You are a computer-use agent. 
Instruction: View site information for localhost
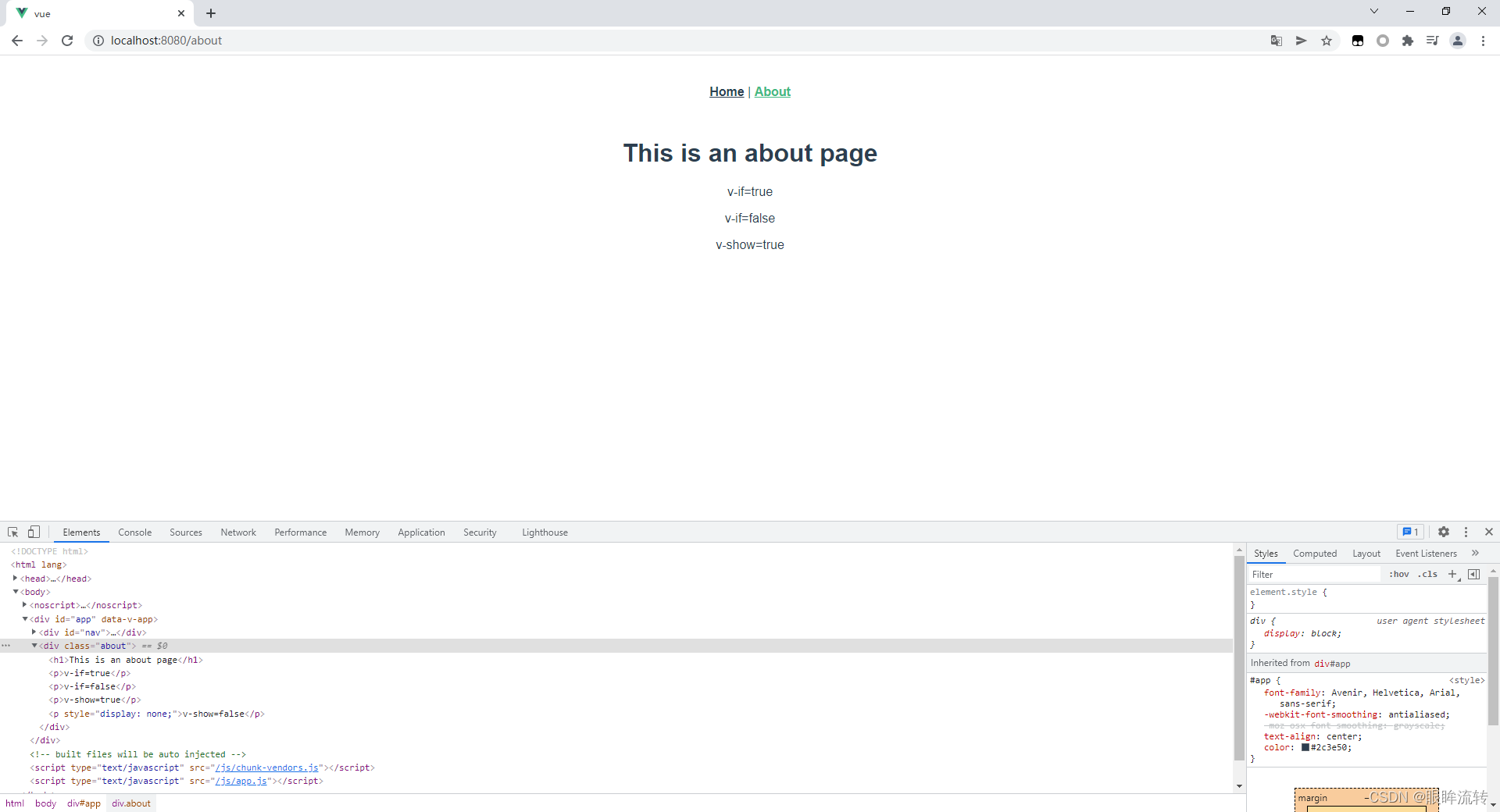coord(98,41)
